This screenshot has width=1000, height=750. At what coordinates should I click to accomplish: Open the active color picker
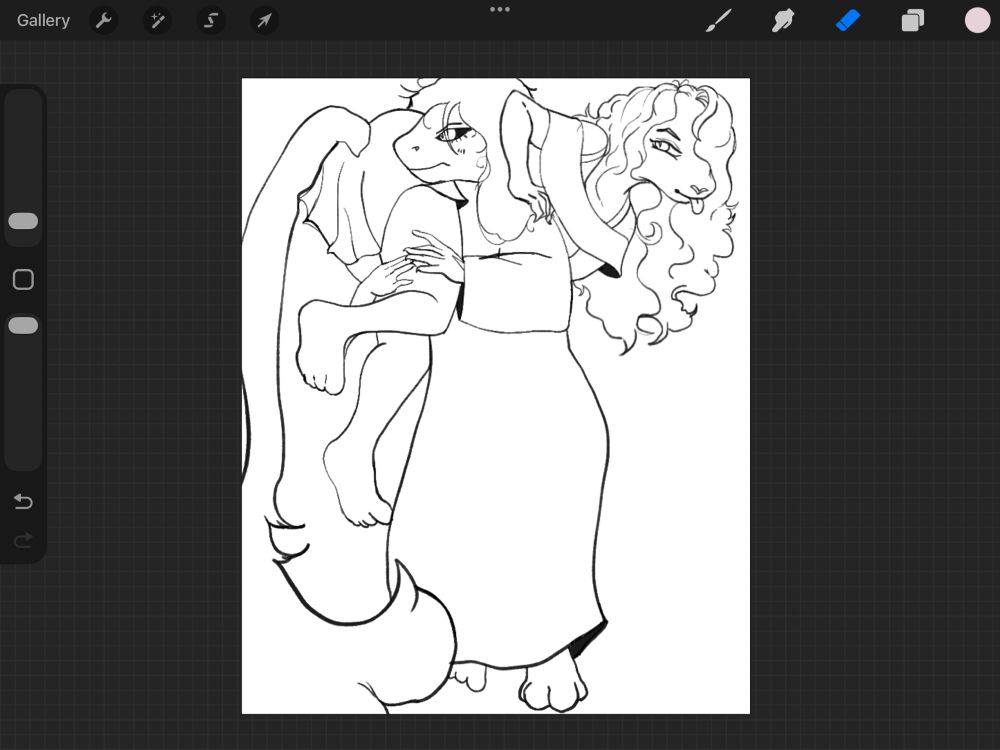[977, 20]
